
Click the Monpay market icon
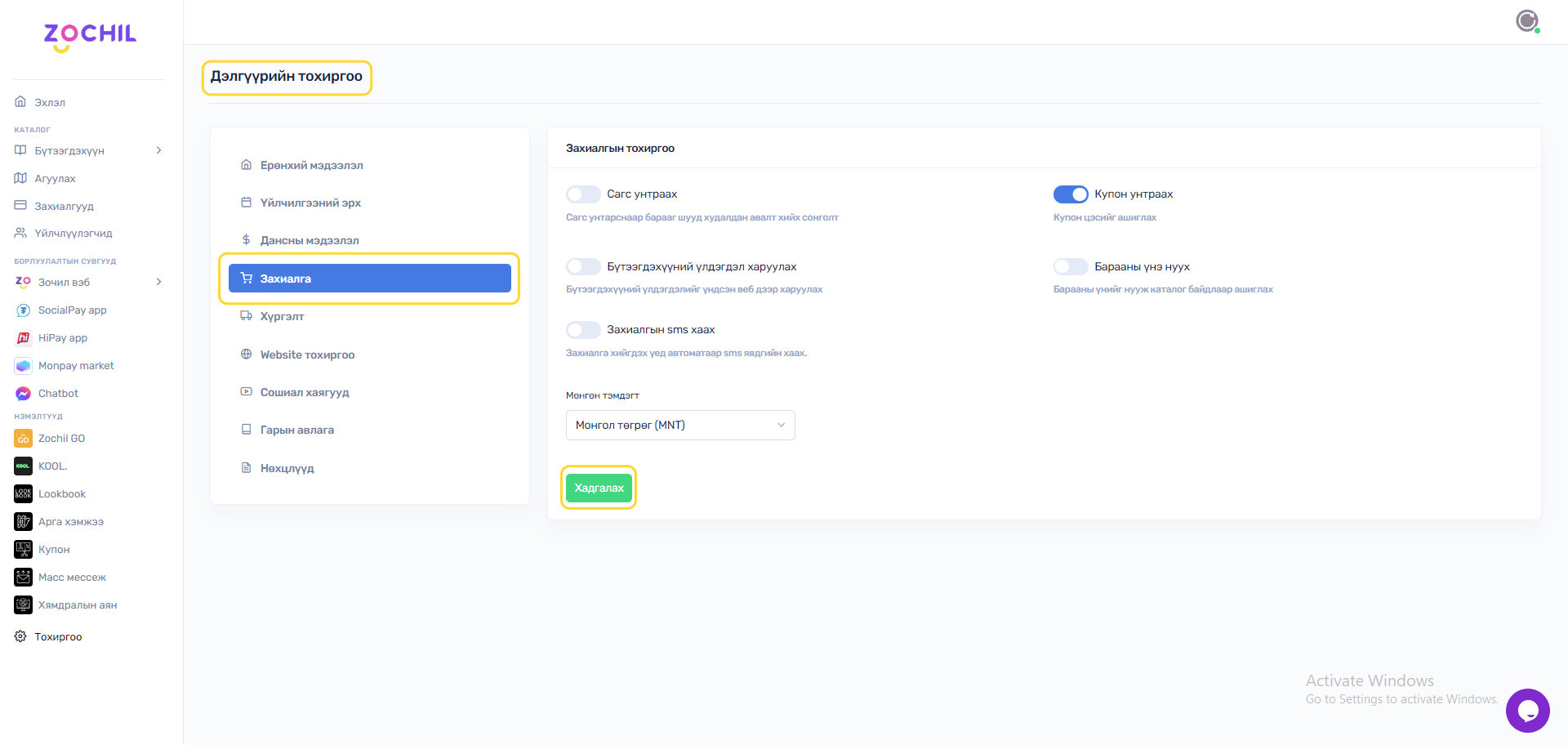23,366
